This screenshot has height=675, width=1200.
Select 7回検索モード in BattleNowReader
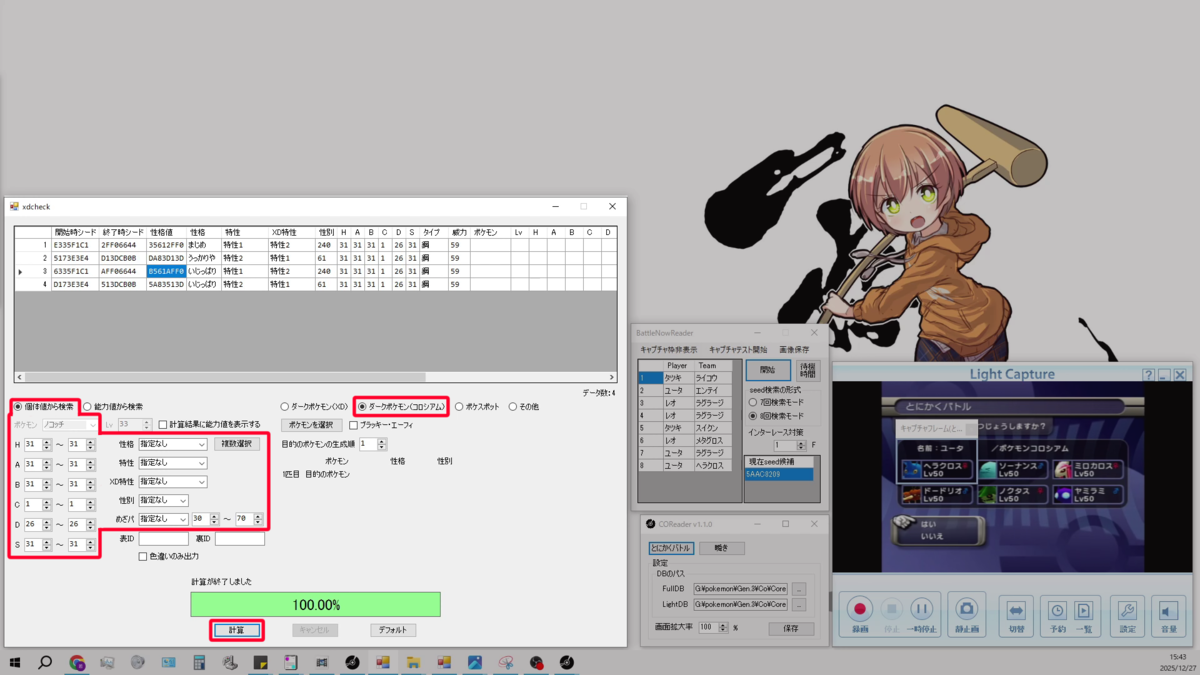776,402
